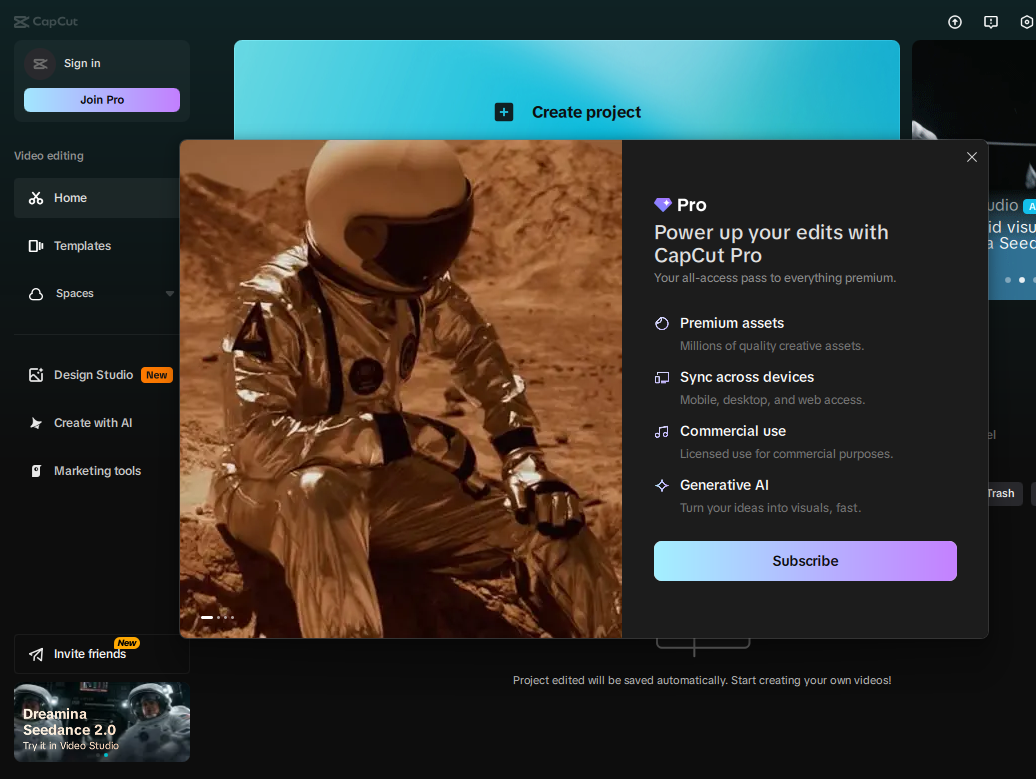
Task: Click the Subscribe button
Action: click(x=805, y=561)
